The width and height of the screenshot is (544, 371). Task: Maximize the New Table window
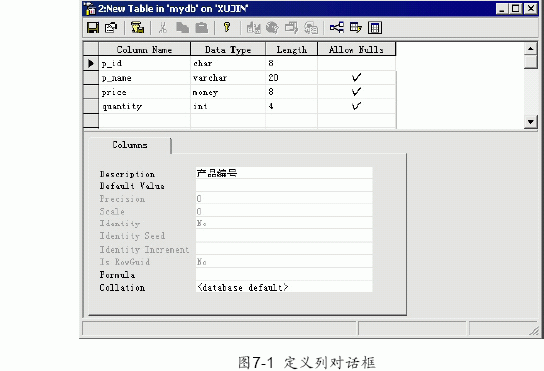click(x=516, y=8)
